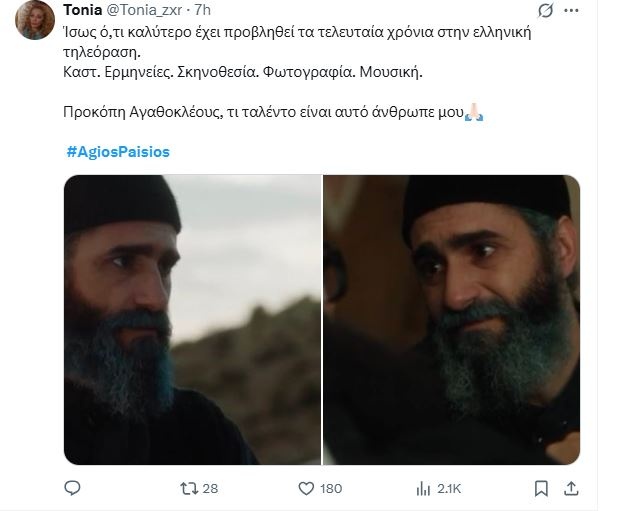Click the like count 180
This screenshot has height=511, width=625.
point(331,489)
